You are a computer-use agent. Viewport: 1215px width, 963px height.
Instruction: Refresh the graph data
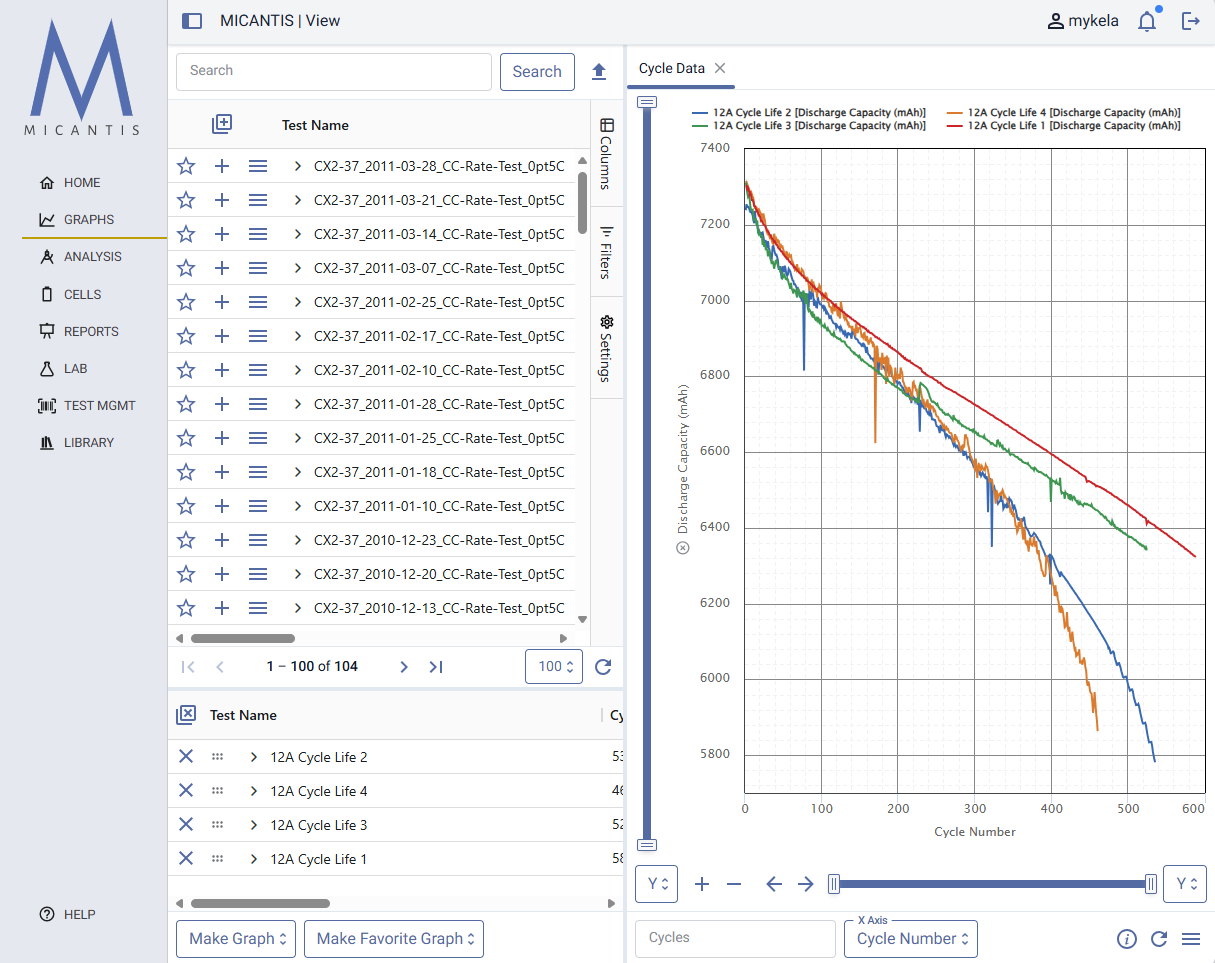[x=1159, y=939]
